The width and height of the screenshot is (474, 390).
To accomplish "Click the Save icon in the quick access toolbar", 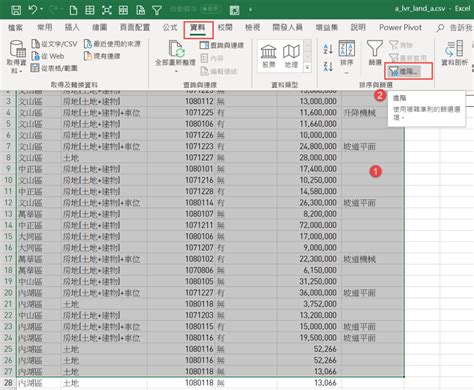I will pos(16,10).
